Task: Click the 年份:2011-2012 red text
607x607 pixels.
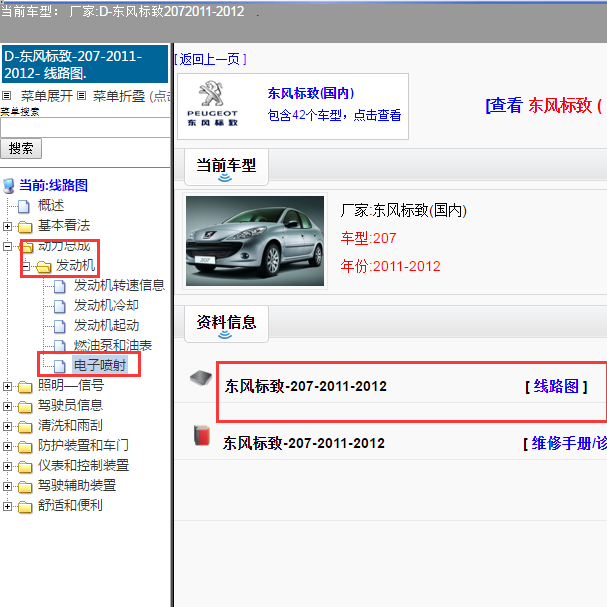Action: [391, 266]
